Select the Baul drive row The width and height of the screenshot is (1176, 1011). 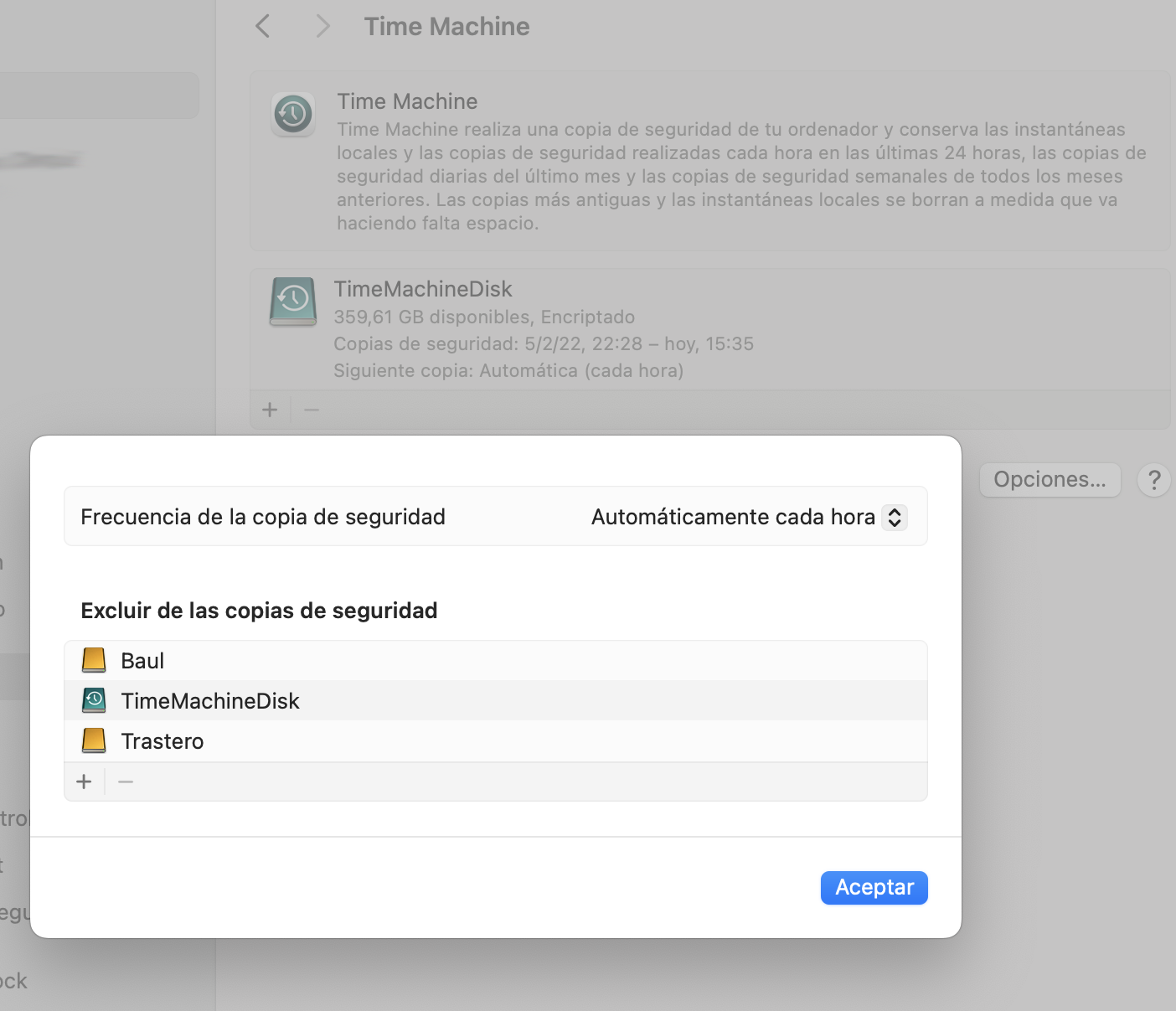pos(496,661)
